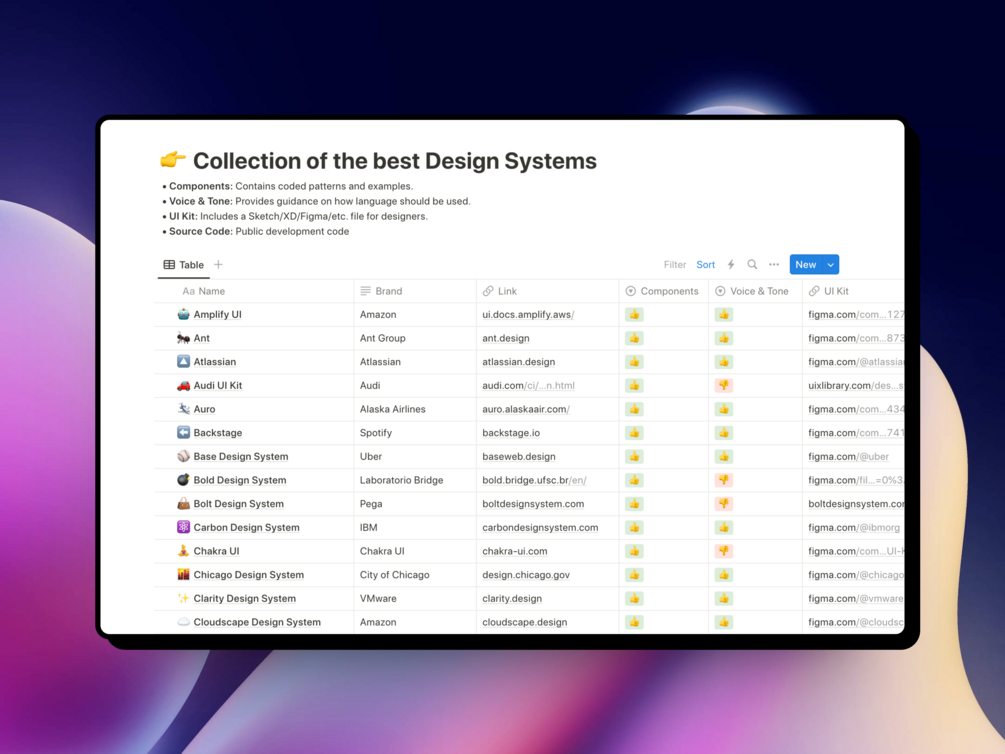
Task: Click the Bold Design System bomb icon
Action: click(x=183, y=480)
